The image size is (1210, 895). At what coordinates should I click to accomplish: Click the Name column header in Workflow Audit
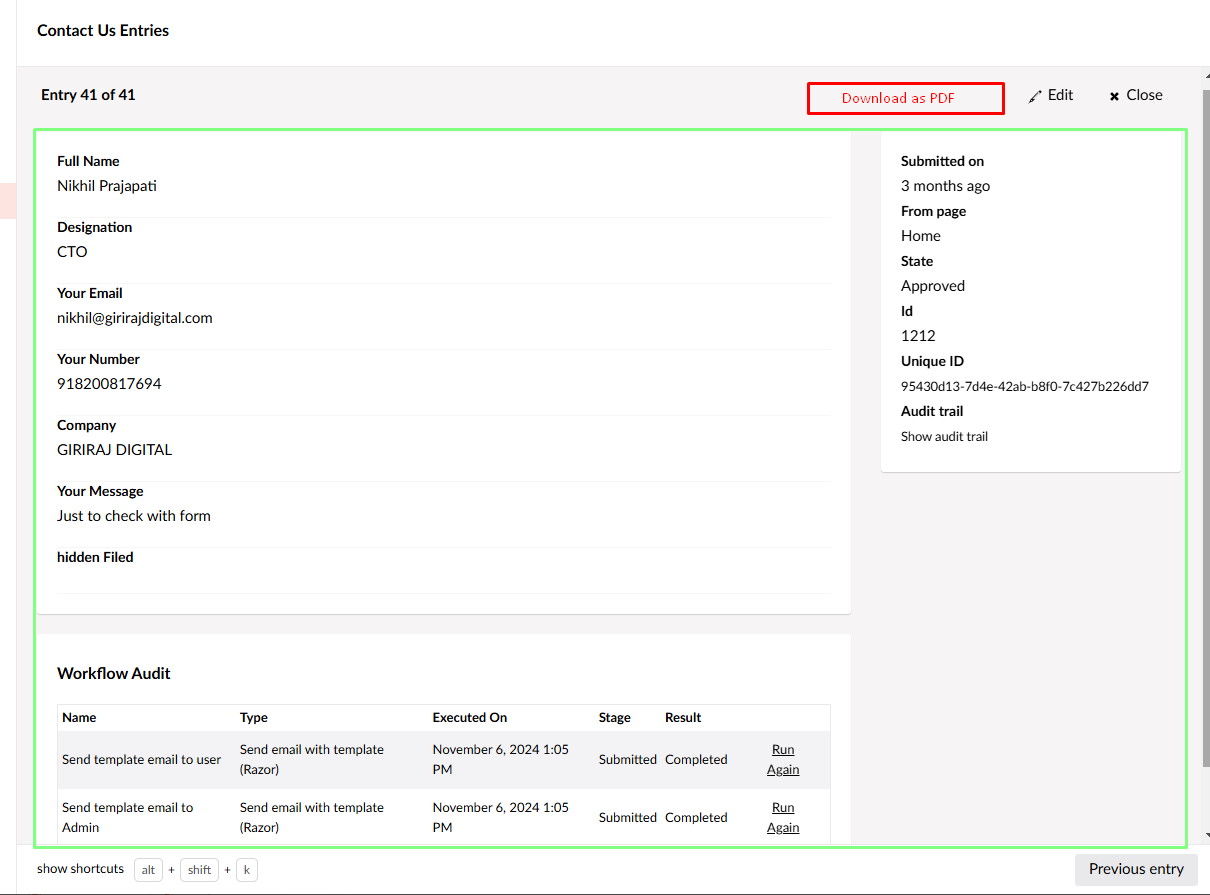79,717
